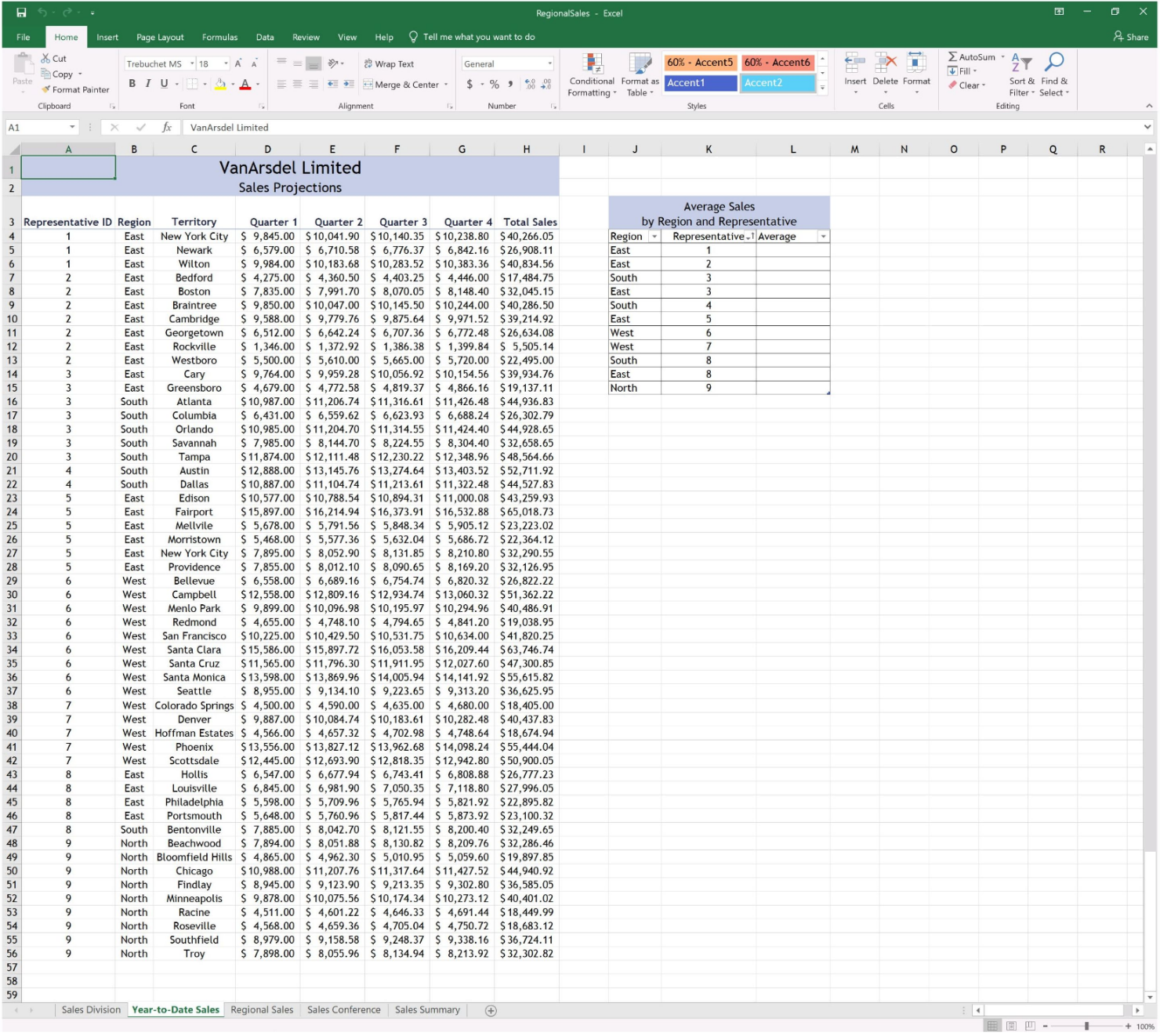1160x1036 pixels.
Task: Open the Sales Summary sheet tab
Action: click(427, 1011)
